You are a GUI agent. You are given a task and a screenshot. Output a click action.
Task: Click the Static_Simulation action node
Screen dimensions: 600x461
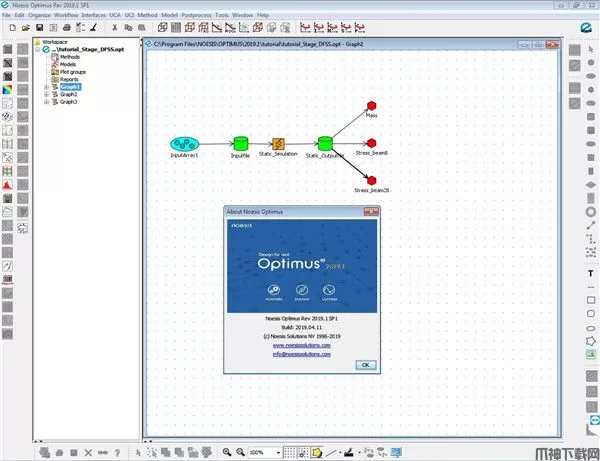(x=280, y=144)
